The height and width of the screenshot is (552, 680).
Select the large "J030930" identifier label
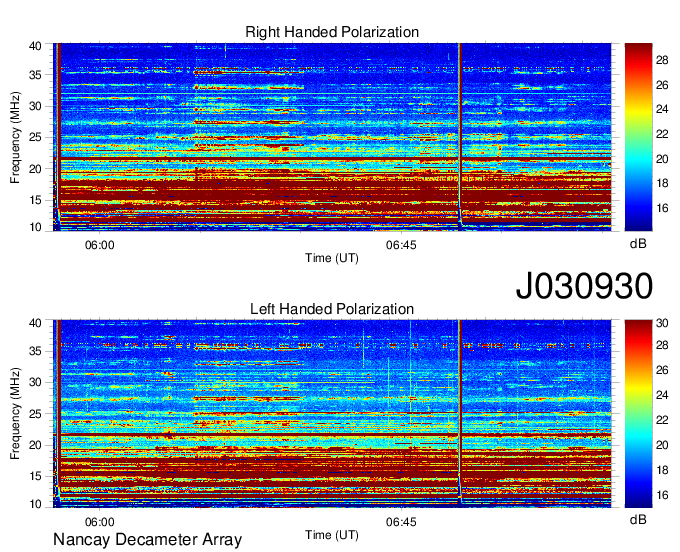[x=584, y=286]
